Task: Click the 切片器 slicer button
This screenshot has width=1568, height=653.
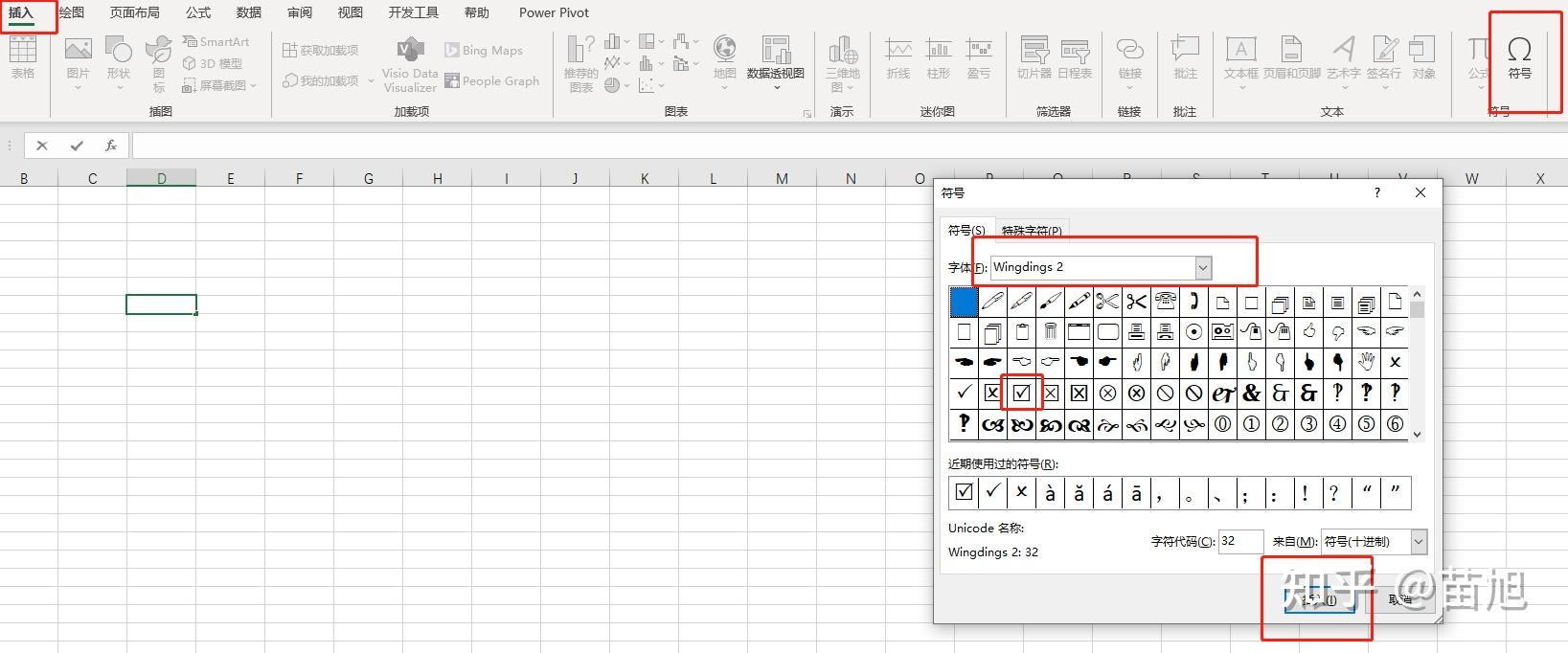Action: 1034,57
